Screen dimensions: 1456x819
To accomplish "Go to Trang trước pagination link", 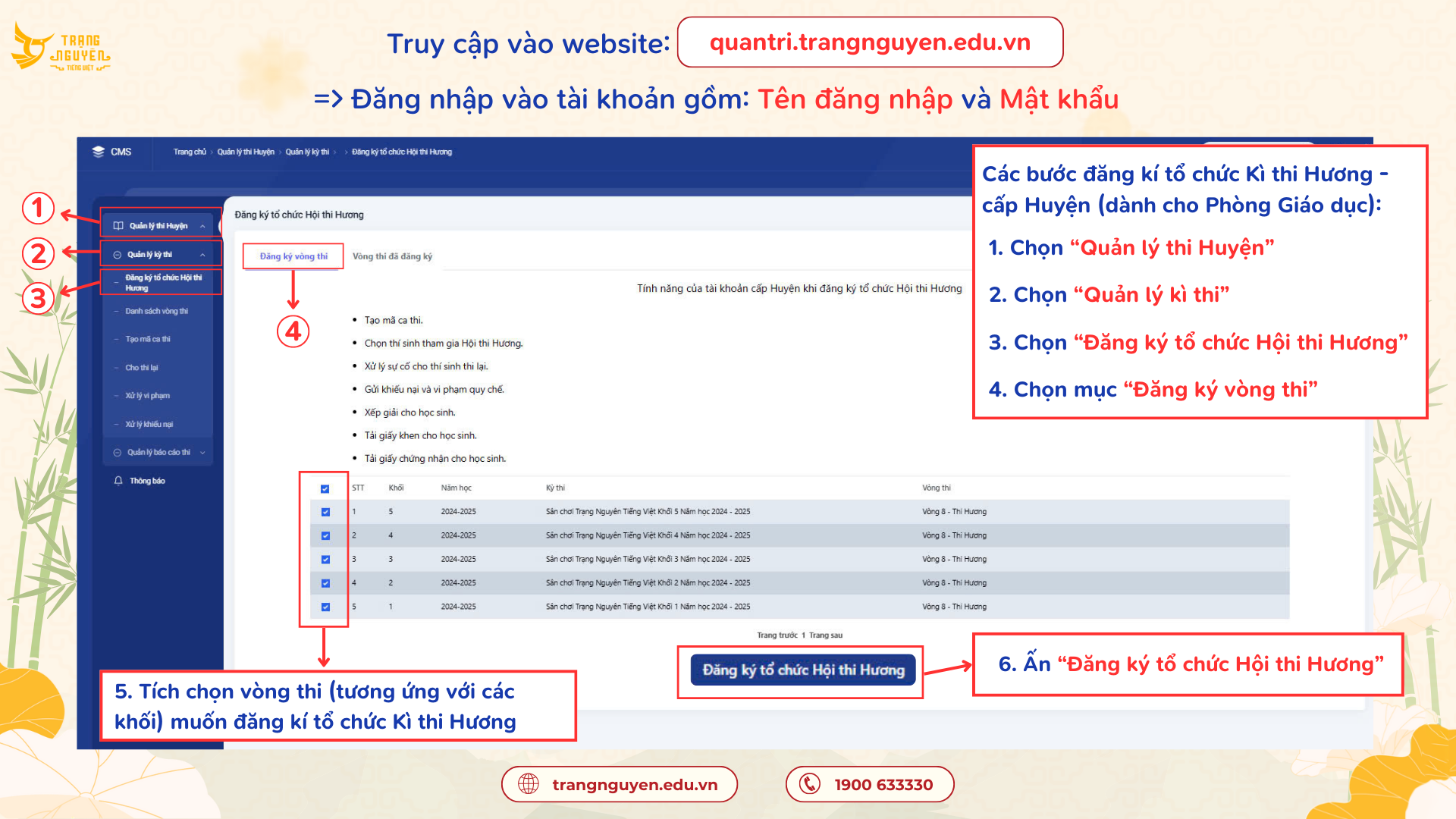I will pyautogui.click(x=777, y=635).
